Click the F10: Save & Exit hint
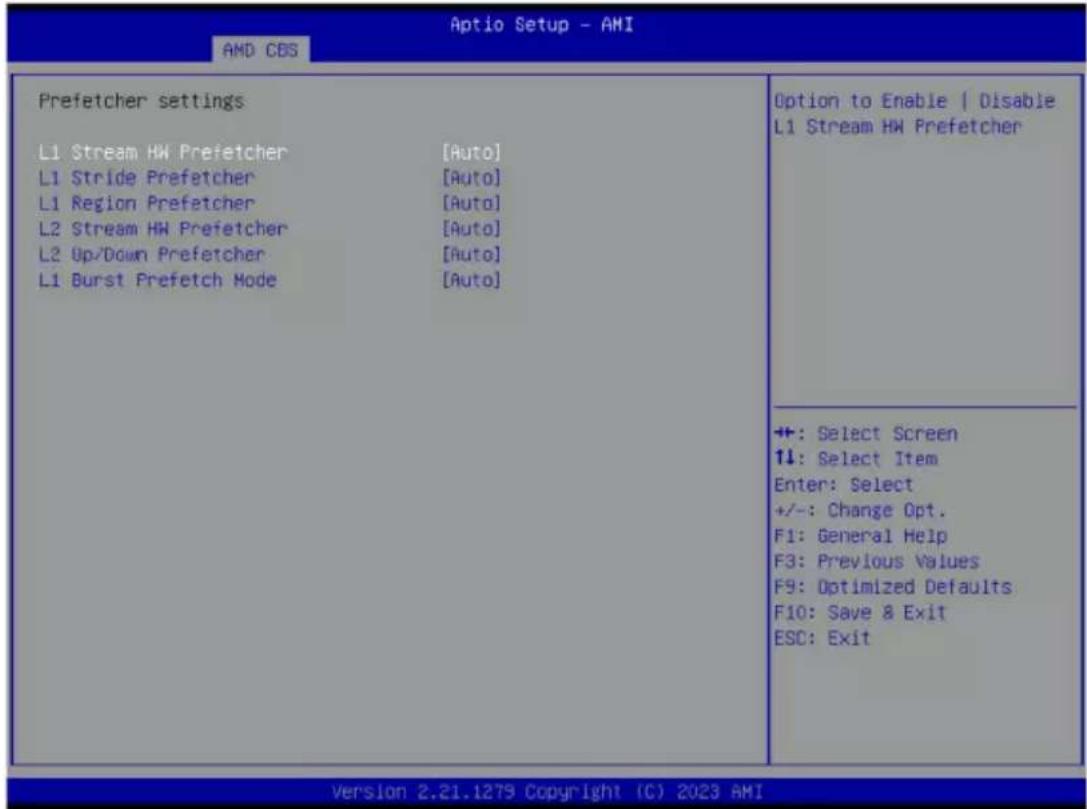This screenshot has width=1087, height=809. tap(860, 613)
